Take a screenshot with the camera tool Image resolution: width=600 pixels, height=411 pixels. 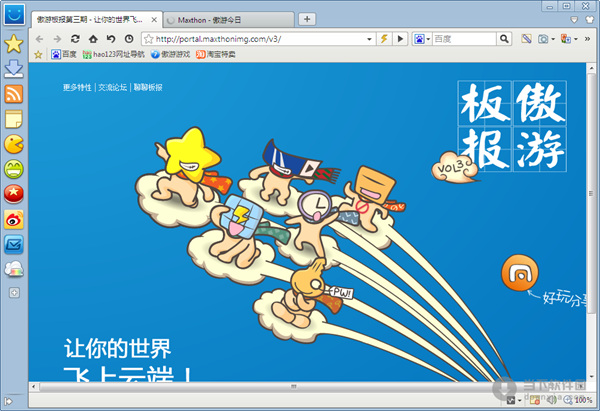point(543,39)
